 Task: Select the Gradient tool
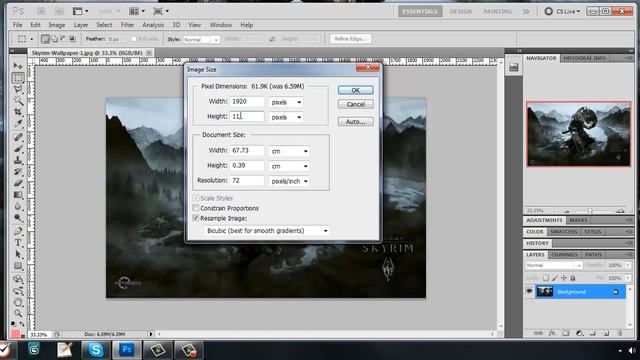click(18, 195)
